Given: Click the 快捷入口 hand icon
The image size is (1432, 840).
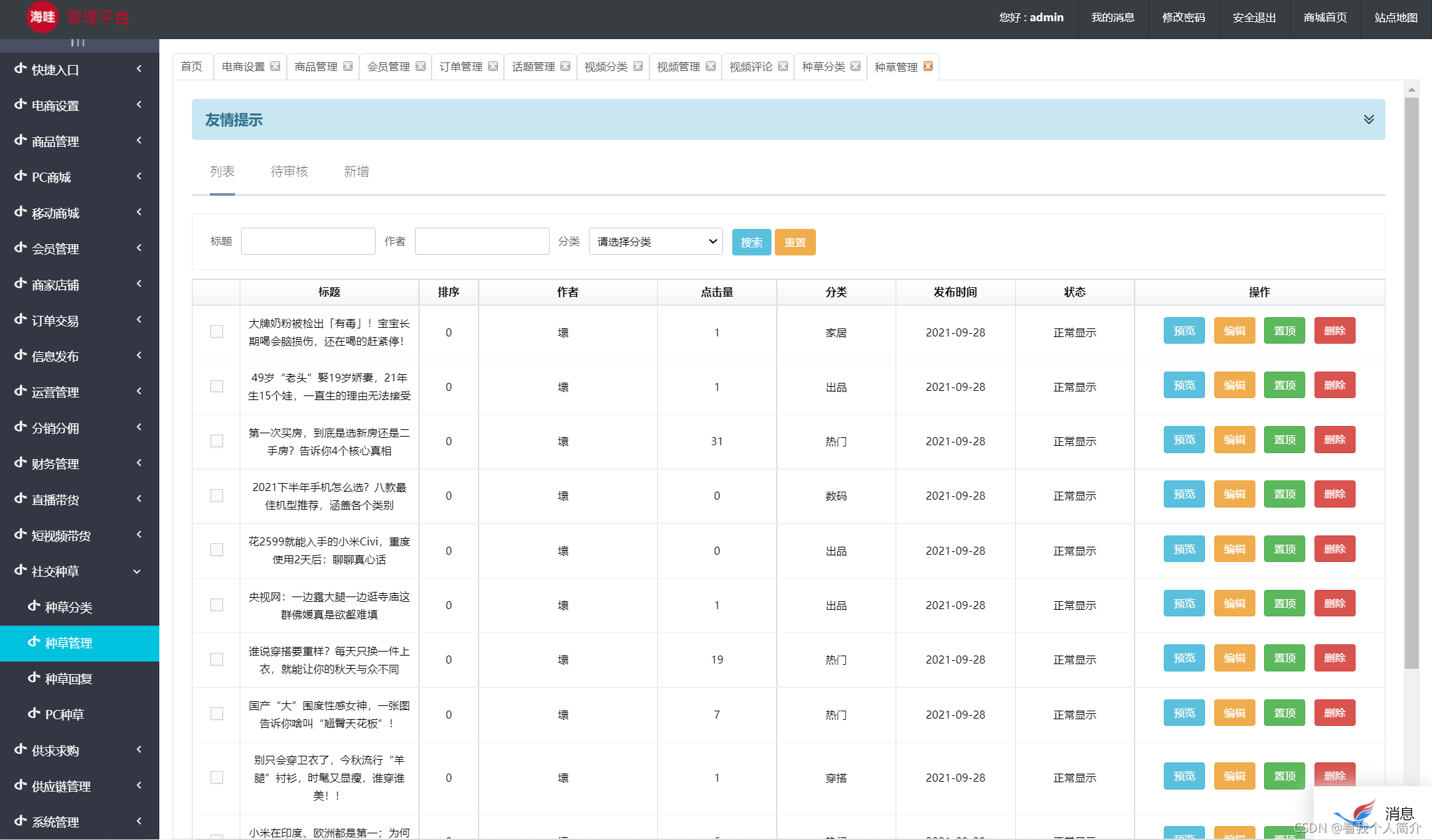Looking at the screenshot, I should [x=21, y=68].
